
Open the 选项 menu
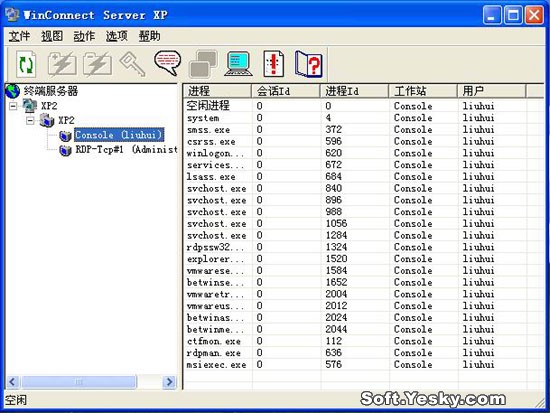point(117,36)
